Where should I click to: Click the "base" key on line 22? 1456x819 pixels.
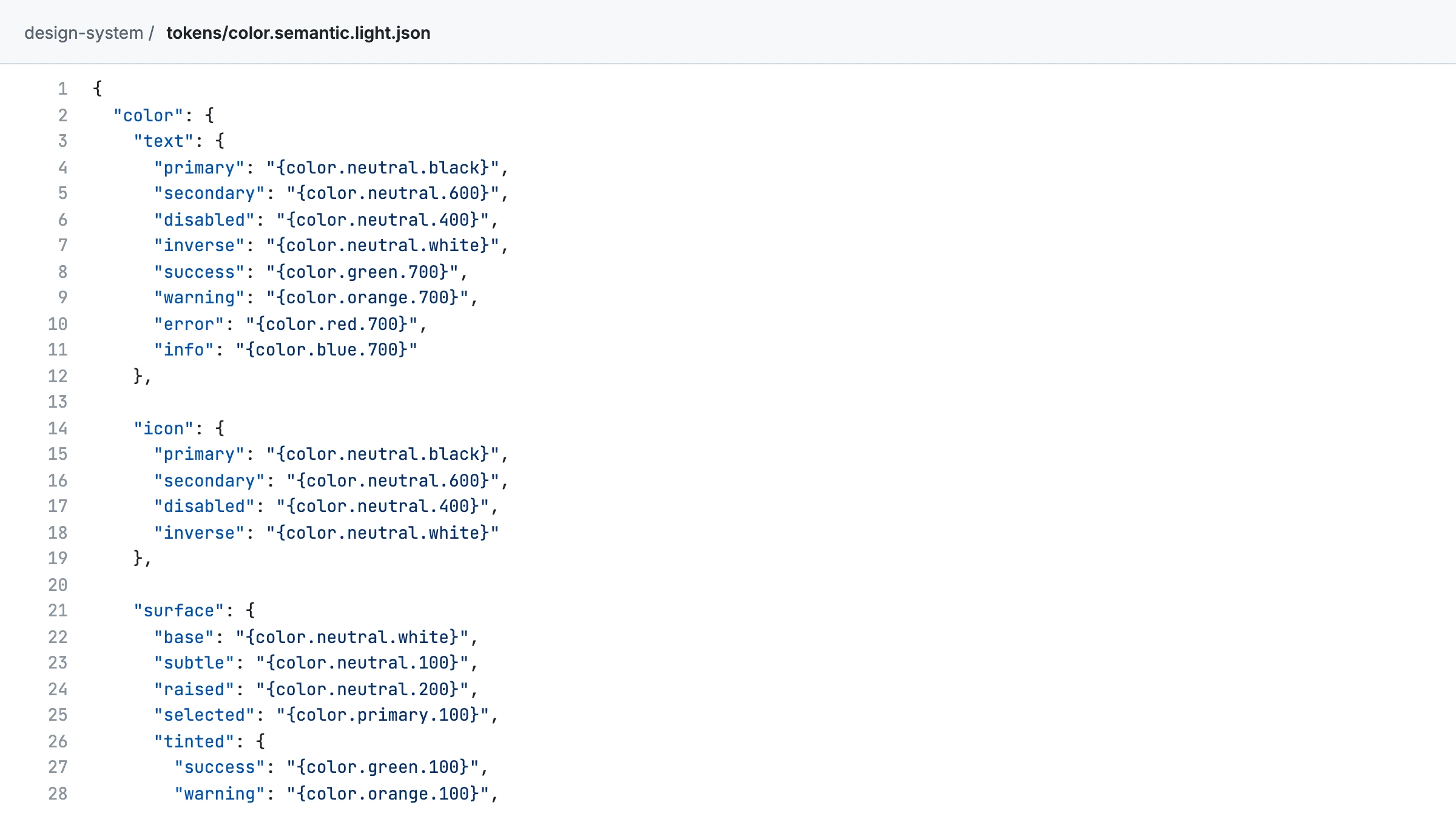184,637
